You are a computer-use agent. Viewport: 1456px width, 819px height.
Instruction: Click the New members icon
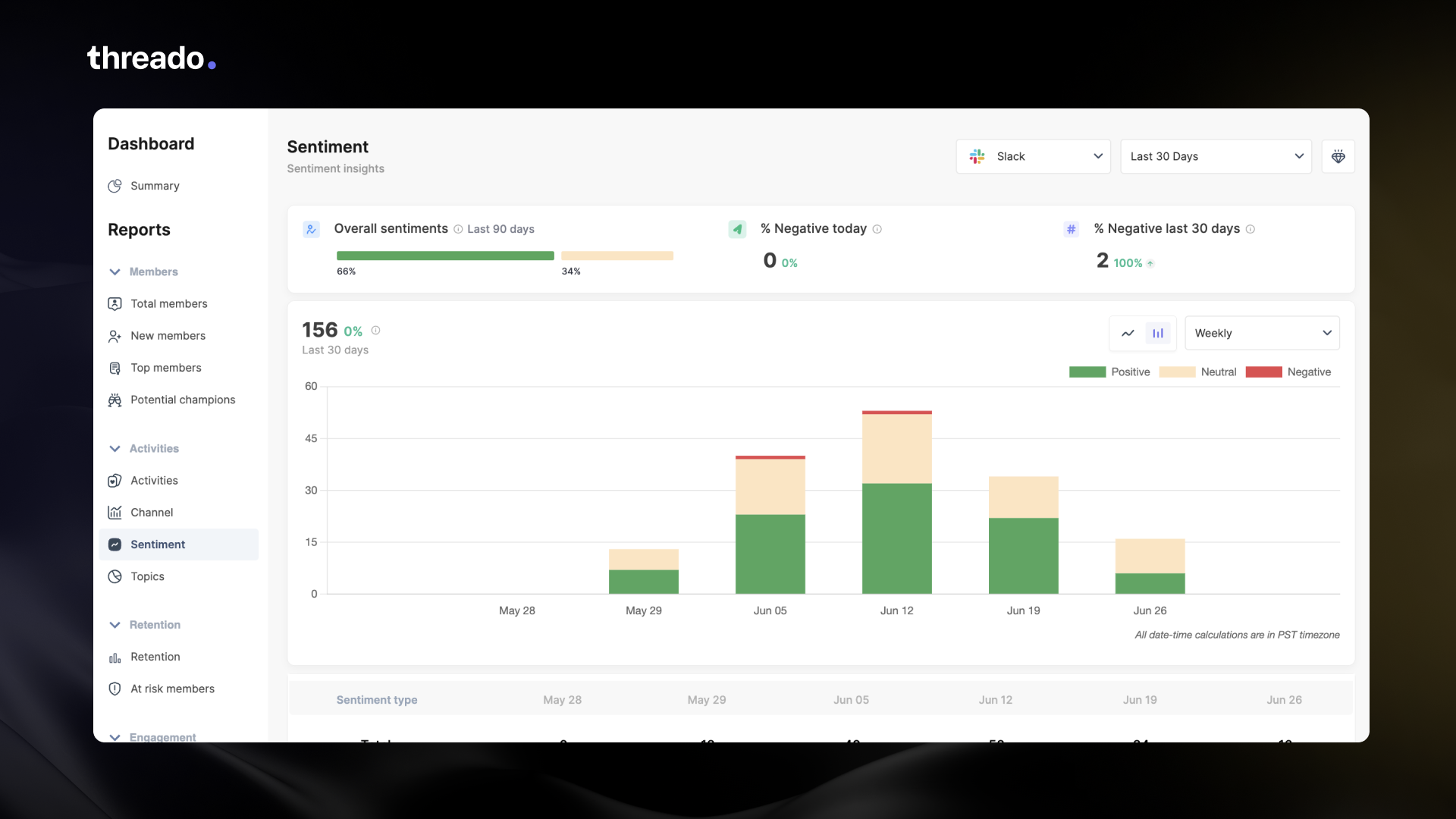[115, 336]
